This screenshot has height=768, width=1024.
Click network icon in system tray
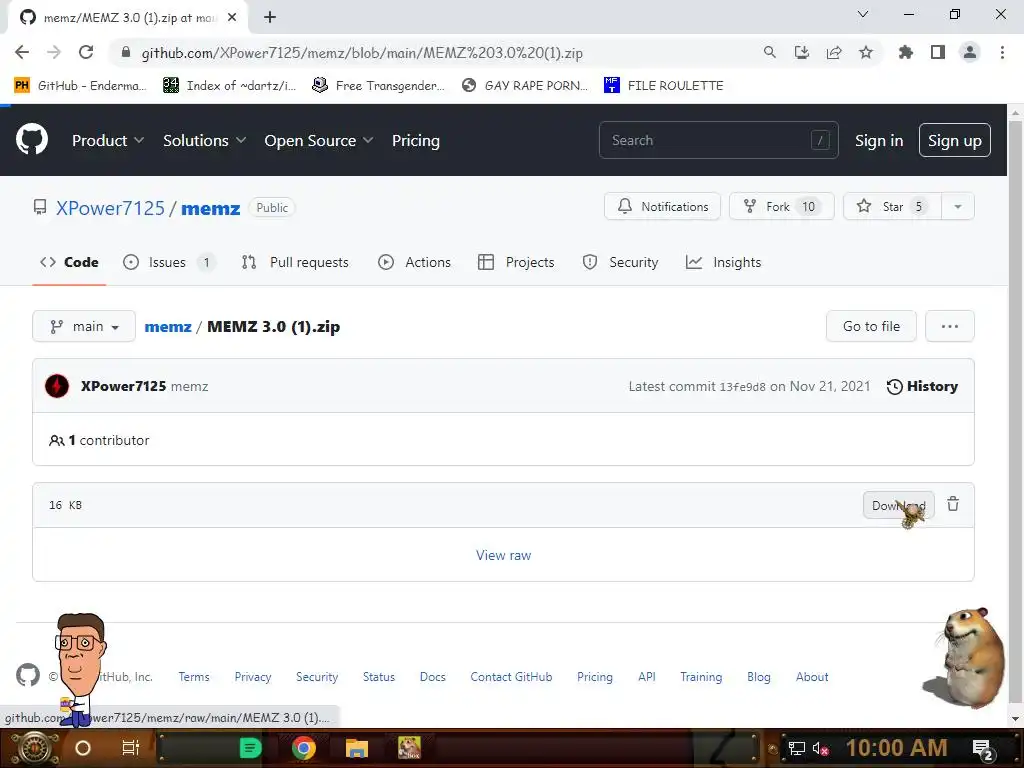(x=796, y=748)
